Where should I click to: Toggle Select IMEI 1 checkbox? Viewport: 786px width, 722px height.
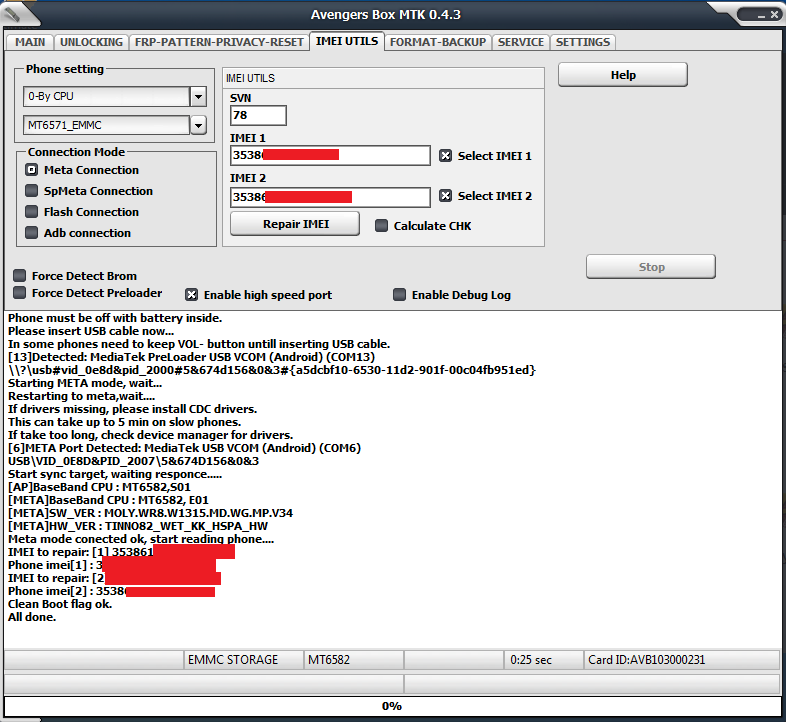point(445,156)
